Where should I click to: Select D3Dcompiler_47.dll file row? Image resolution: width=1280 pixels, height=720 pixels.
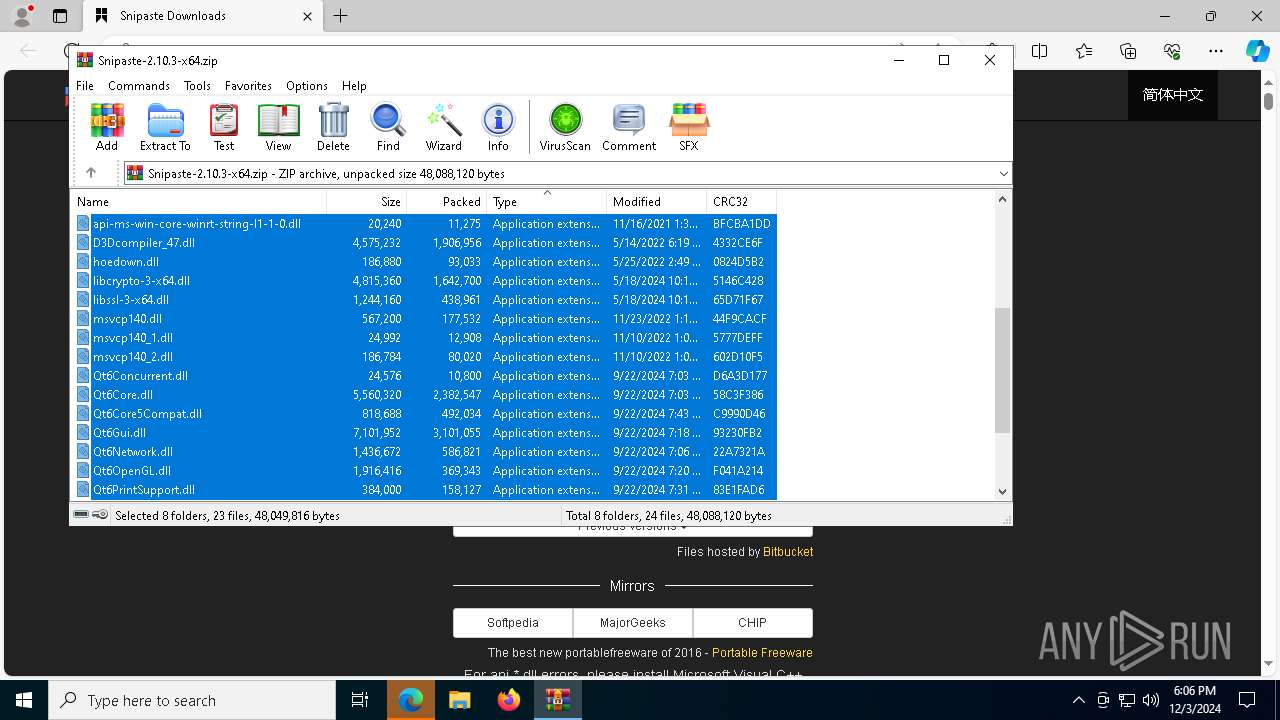tap(424, 243)
